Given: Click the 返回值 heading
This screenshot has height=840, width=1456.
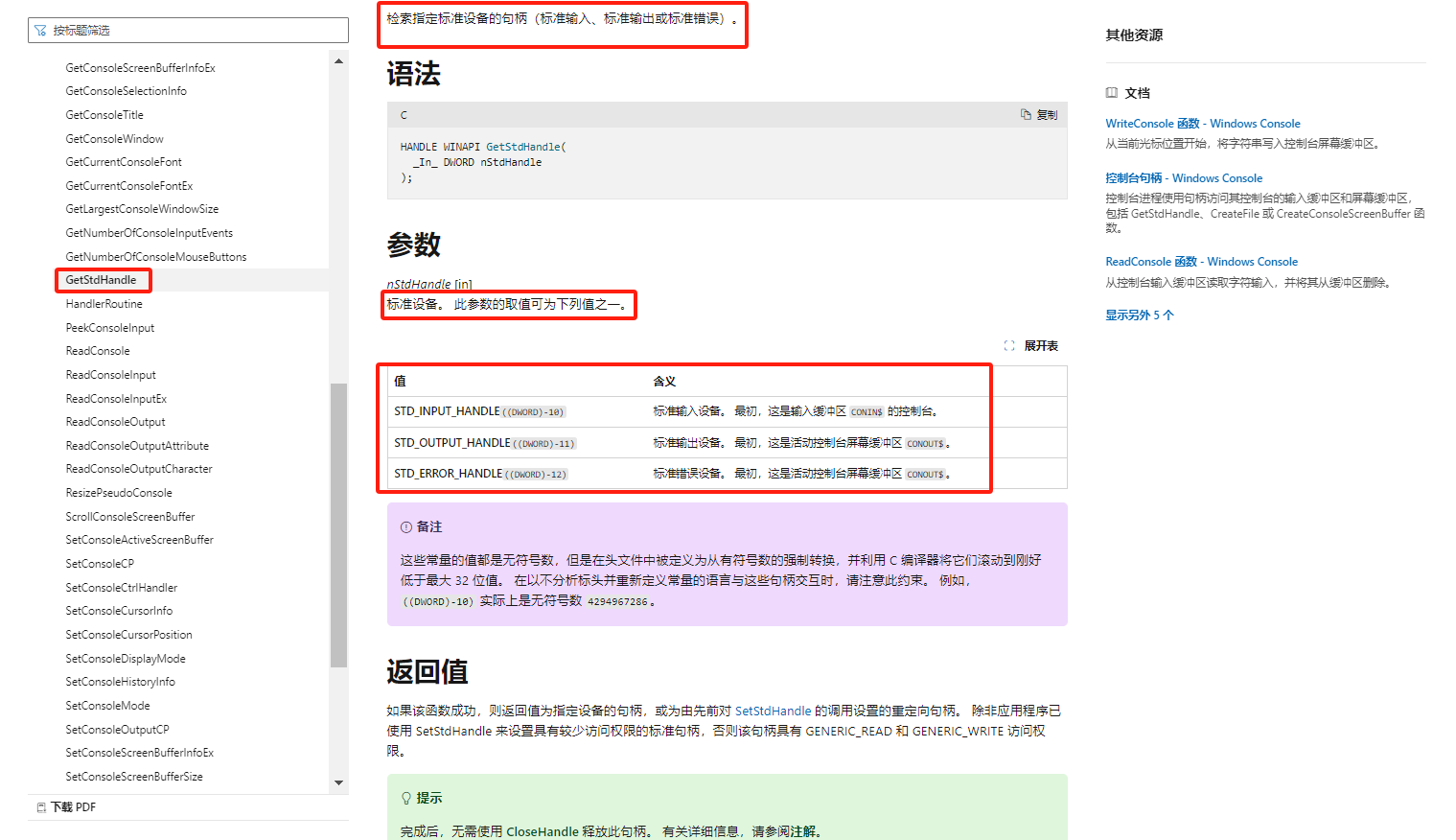Looking at the screenshot, I should click(428, 671).
